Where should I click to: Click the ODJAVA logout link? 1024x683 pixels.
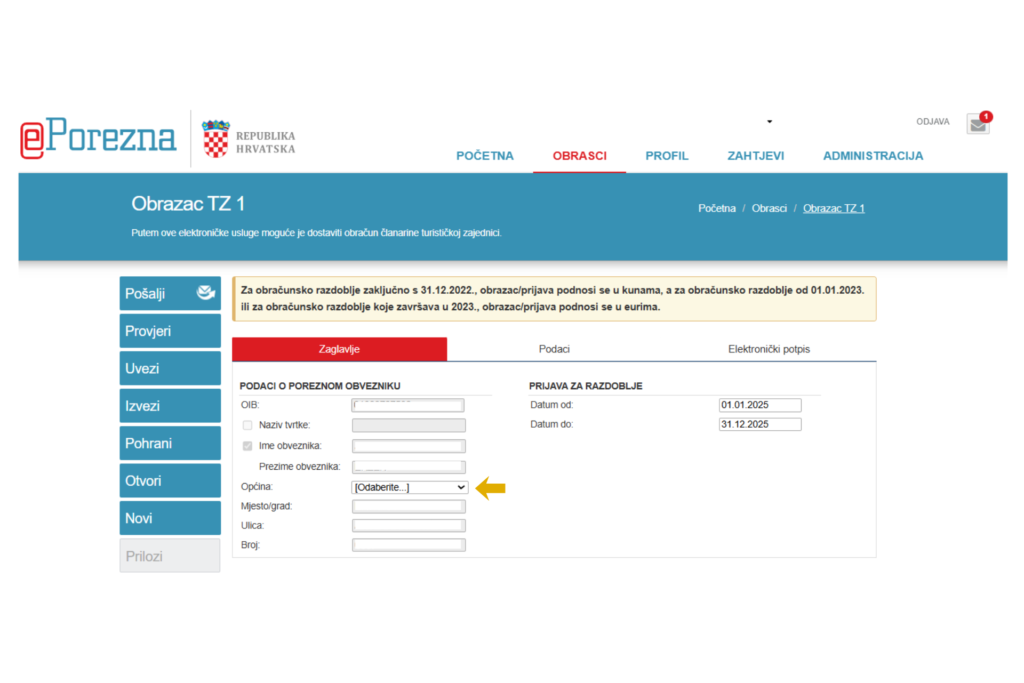tap(933, 121)
